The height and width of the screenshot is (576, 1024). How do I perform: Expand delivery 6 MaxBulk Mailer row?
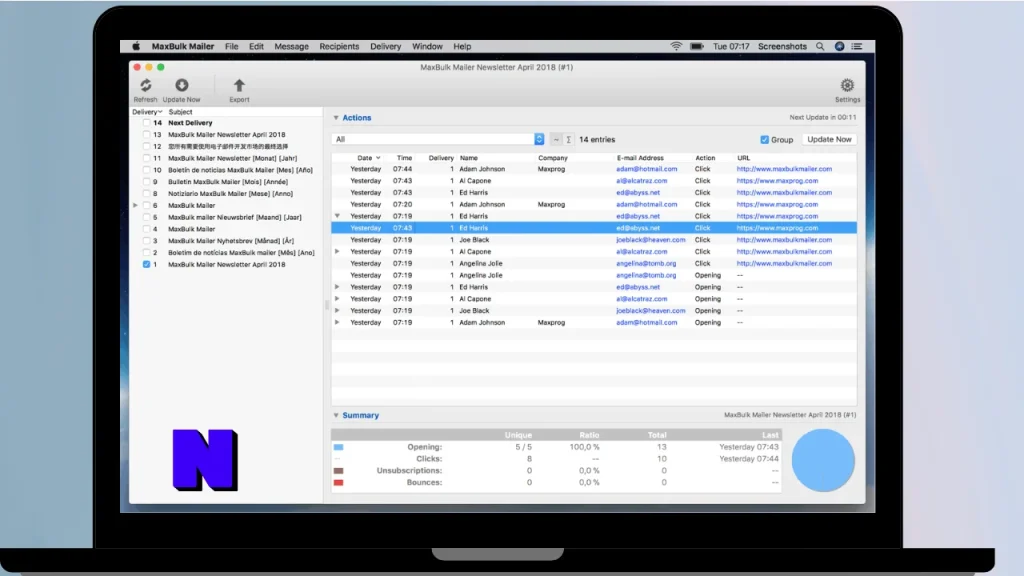click(135, 205)
